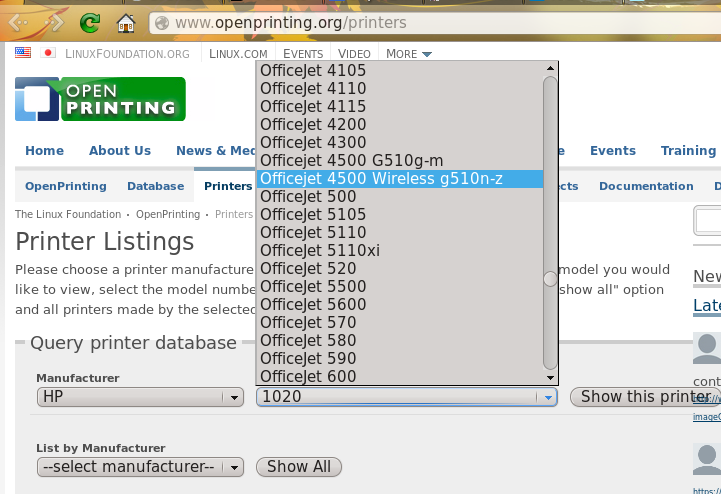This screenshot has height=494, width=721.
Task: Select OfficeJet 590 from the list
Action: (x=400, y=358)
